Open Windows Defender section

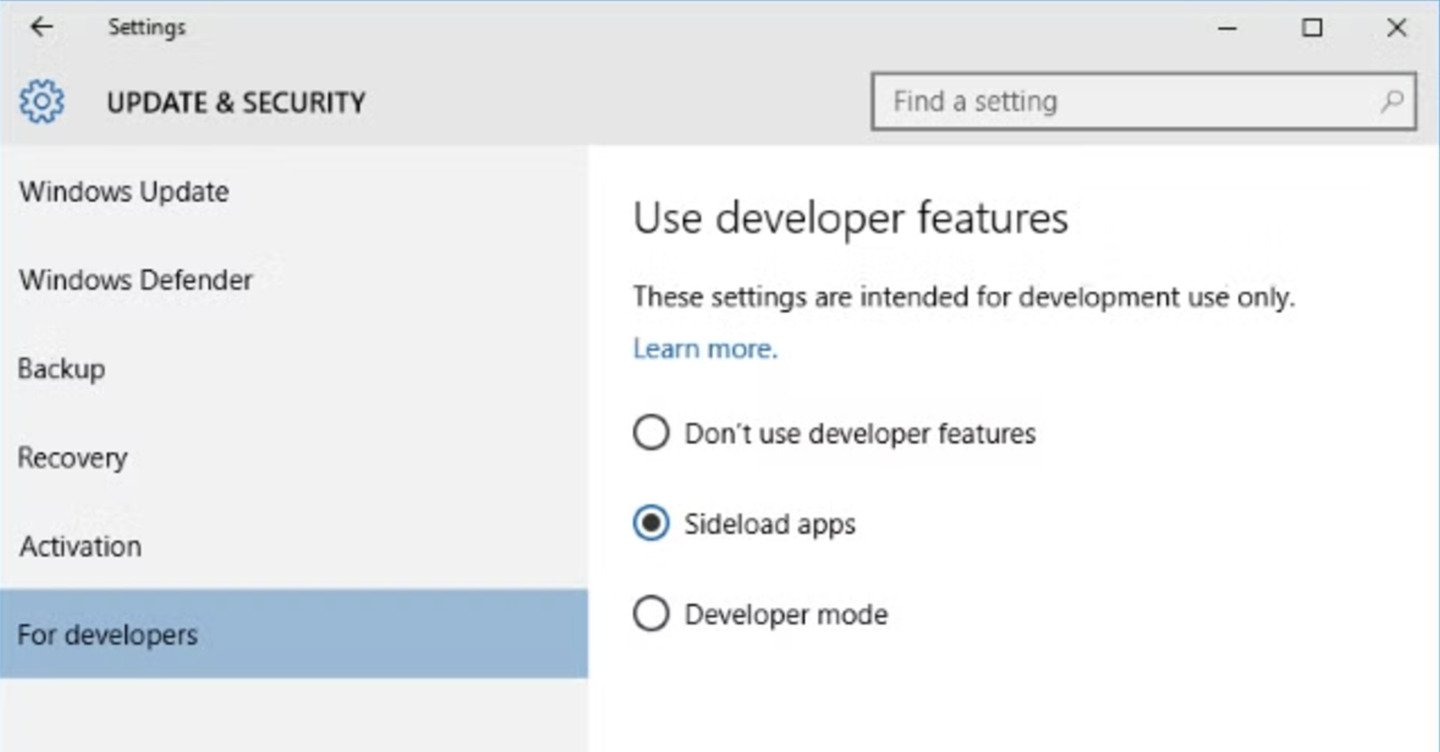(x=294, y=280)
